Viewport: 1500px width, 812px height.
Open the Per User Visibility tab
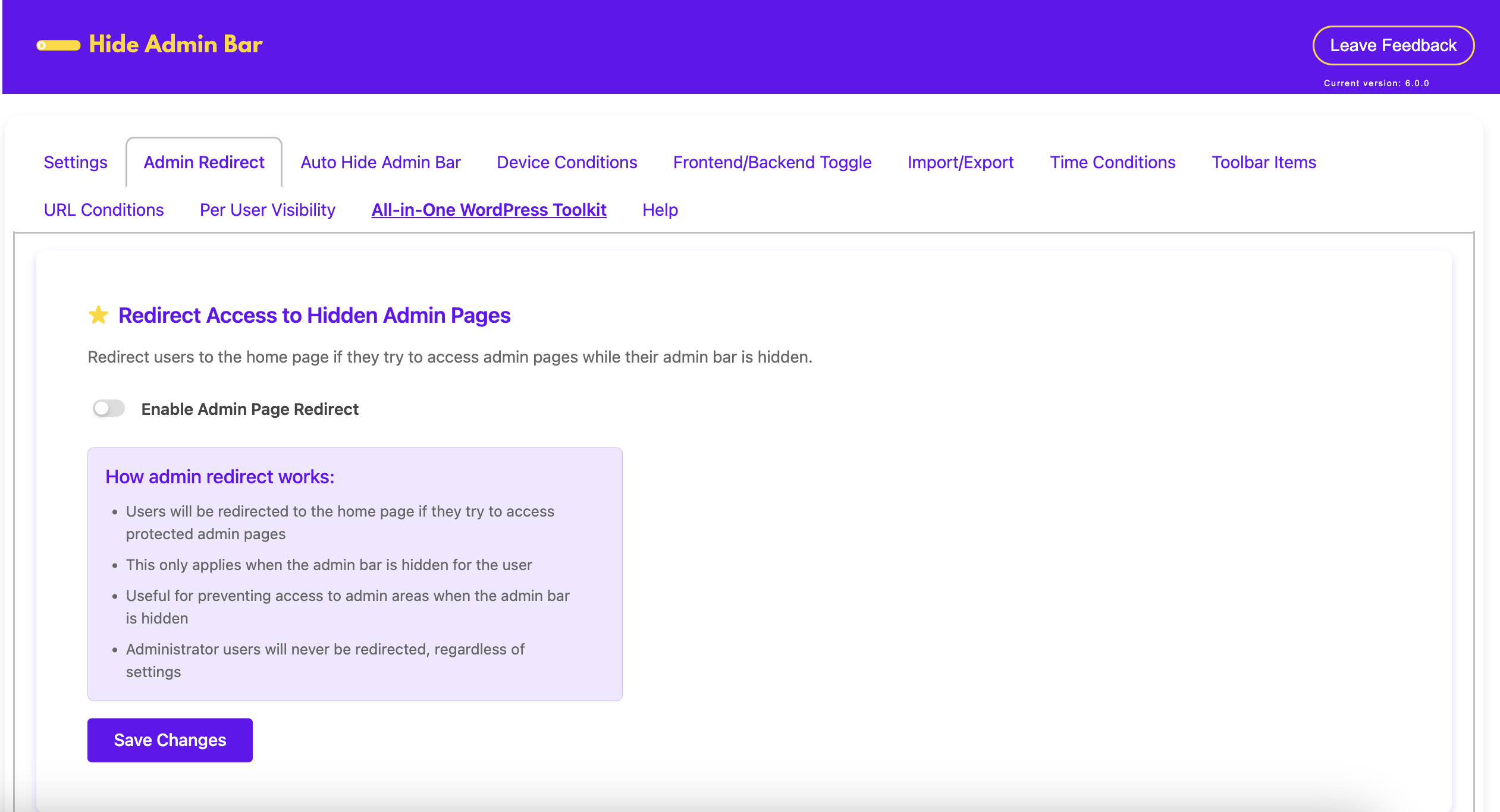tap(268, 210)
